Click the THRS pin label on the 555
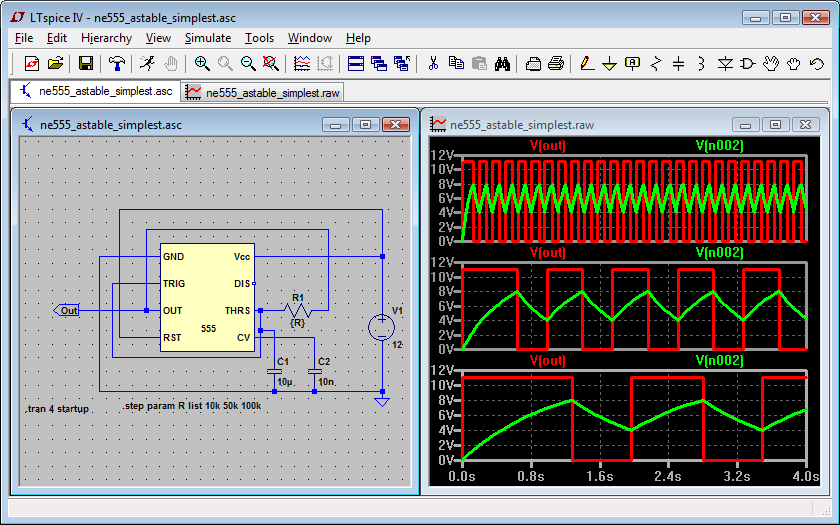840x525 pixels. point(237,311)
